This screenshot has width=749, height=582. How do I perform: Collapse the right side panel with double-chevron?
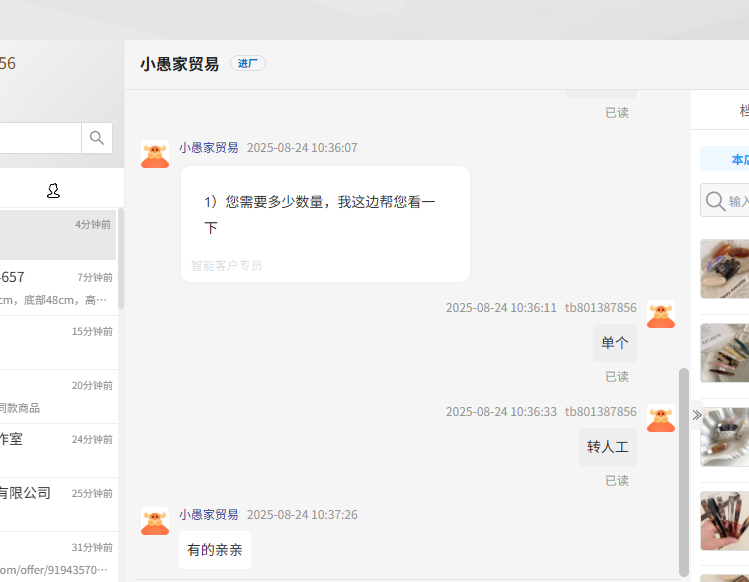pos(697,414)
